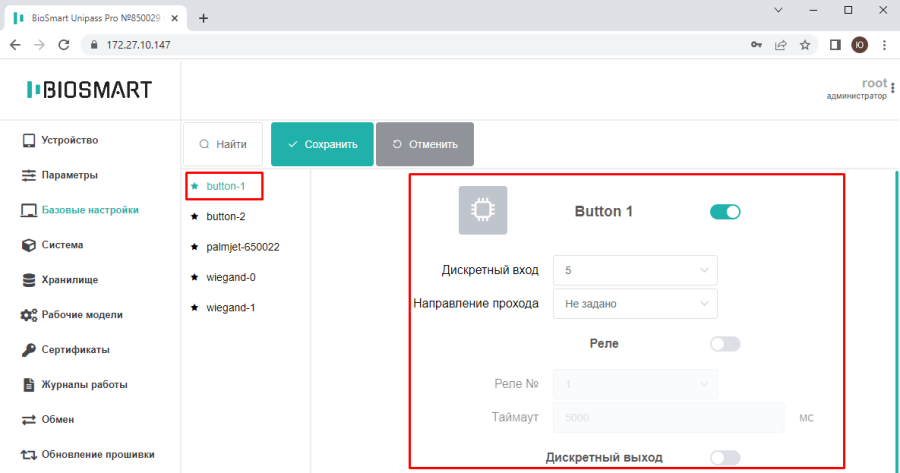Open the root user options menu
The image size is (900, 473).
tap(893, 88)
